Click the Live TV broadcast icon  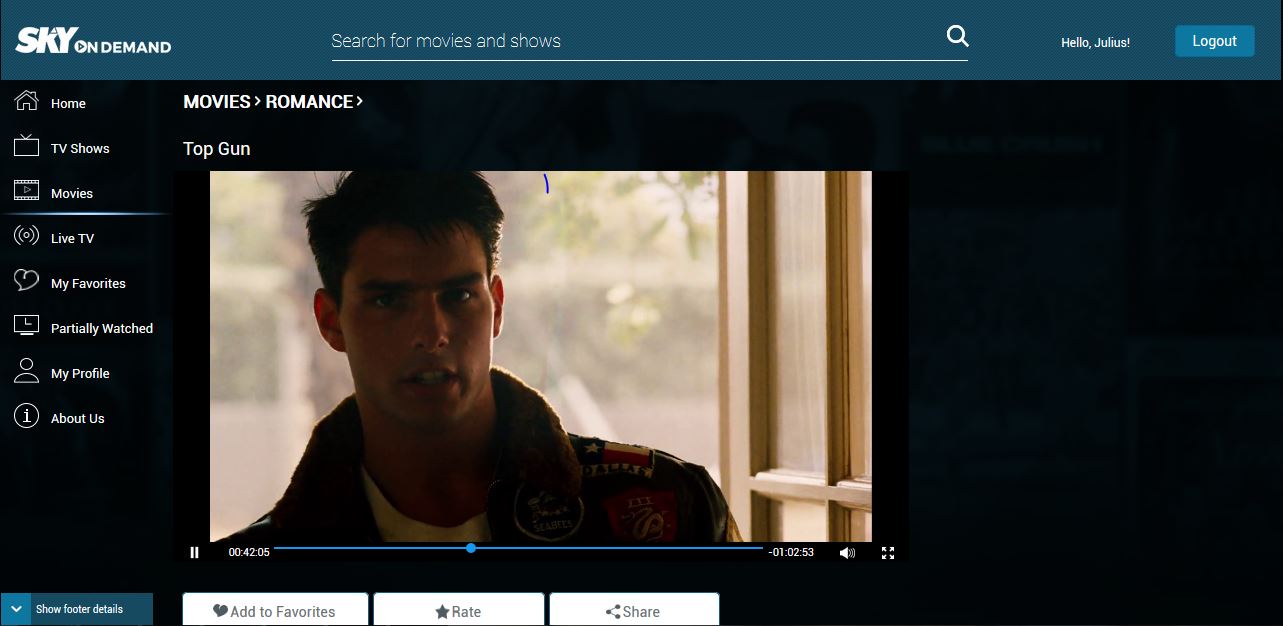pos(27,237)
